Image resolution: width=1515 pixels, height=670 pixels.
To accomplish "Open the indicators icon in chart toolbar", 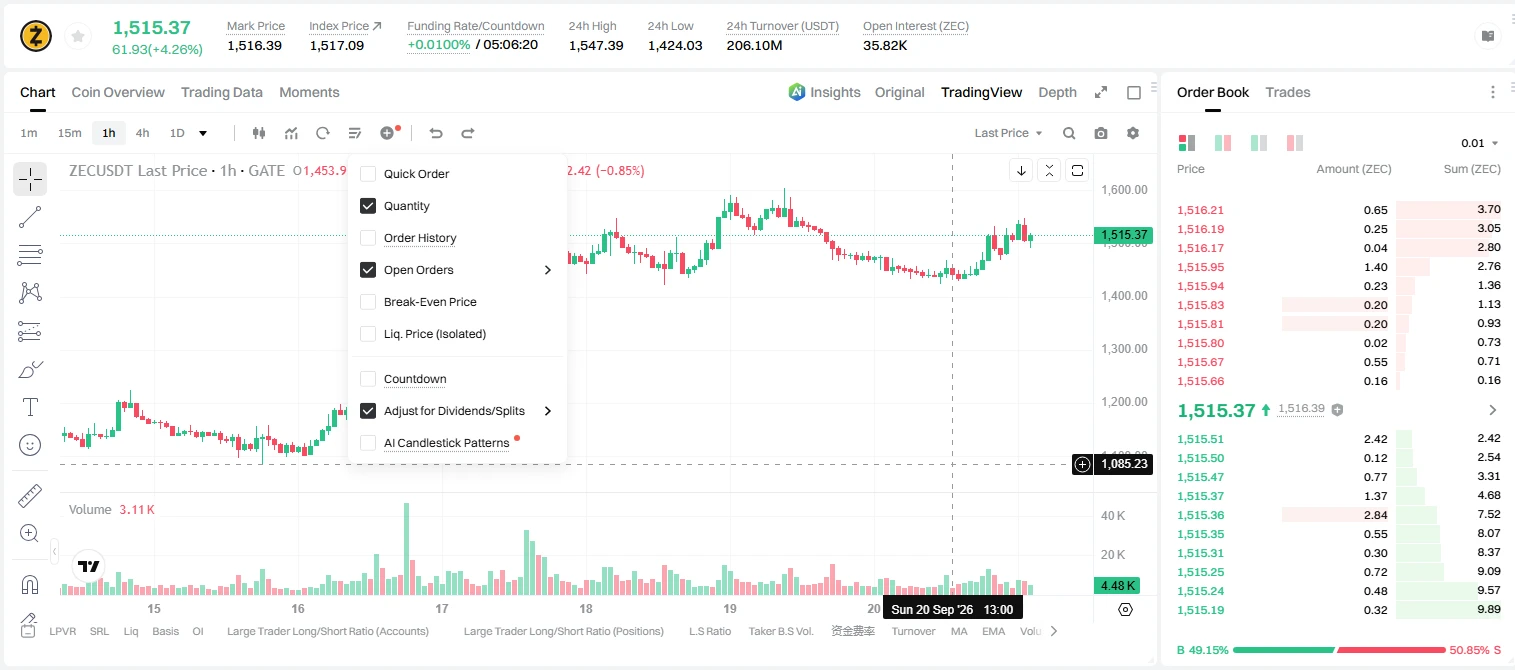I will [x=291, y=133].
